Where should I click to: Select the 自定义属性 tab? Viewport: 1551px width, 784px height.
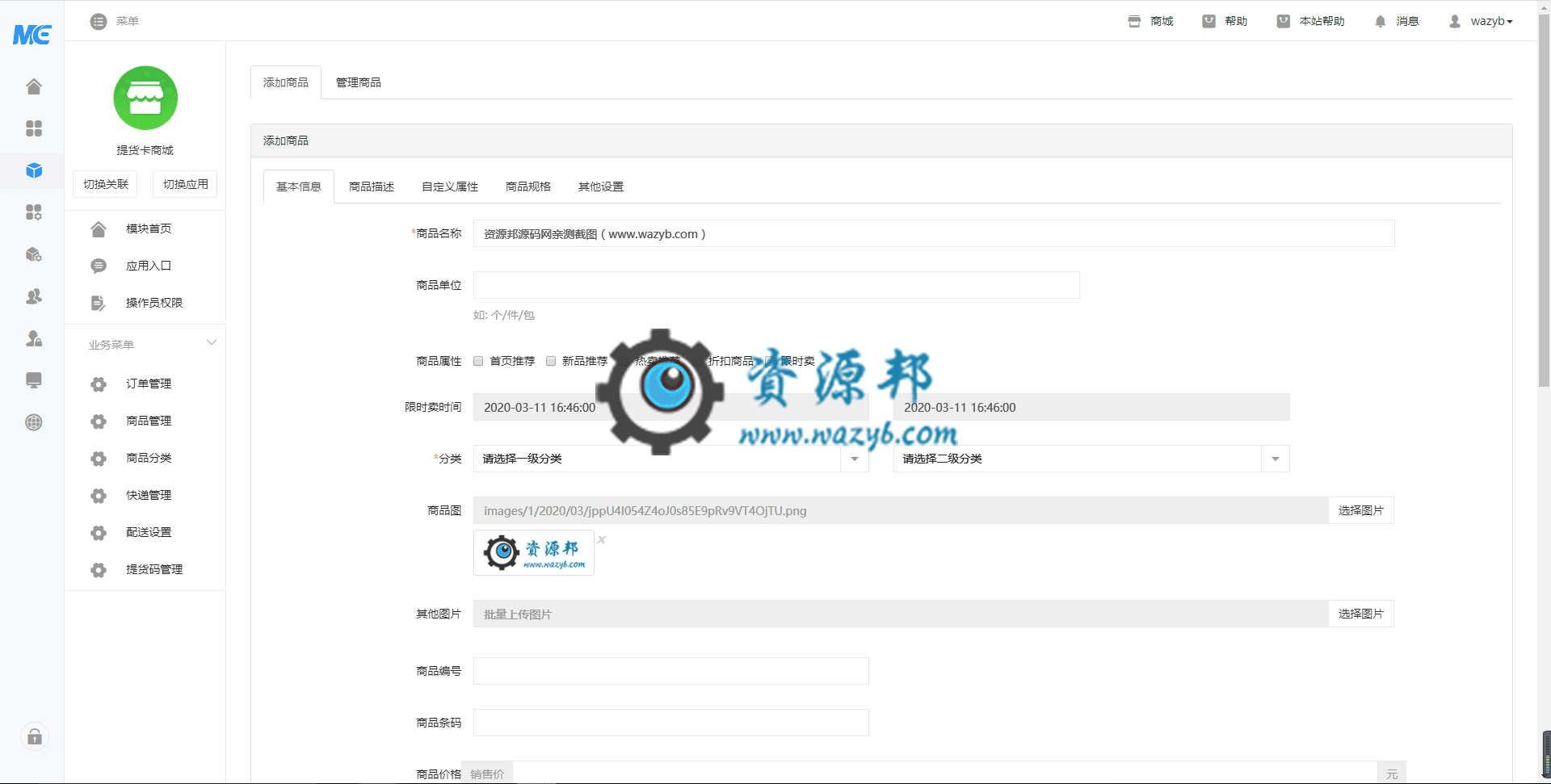pos(450,187)
